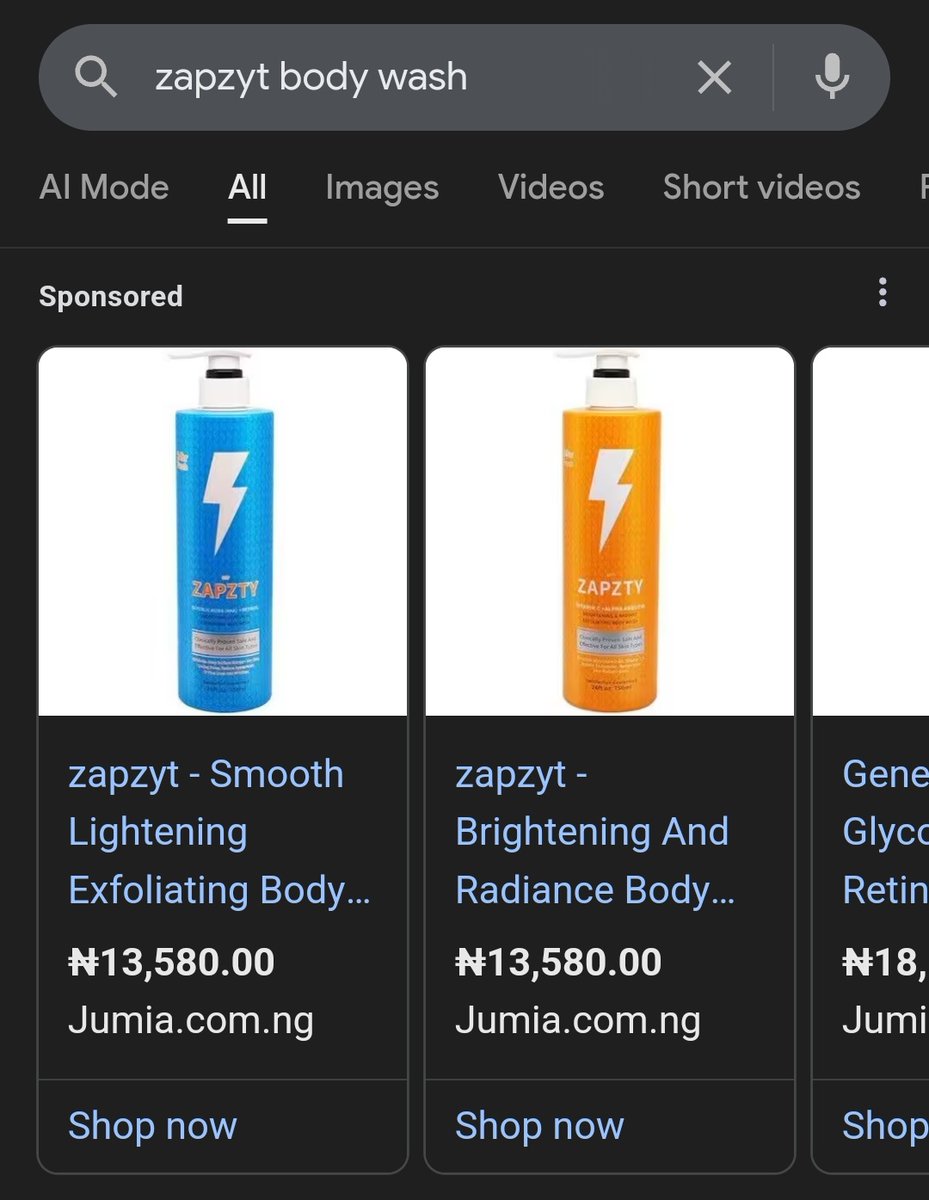This screenshot has height=1200, width=929.
Task: Switch to AI Mode tab
Action: 104,187
